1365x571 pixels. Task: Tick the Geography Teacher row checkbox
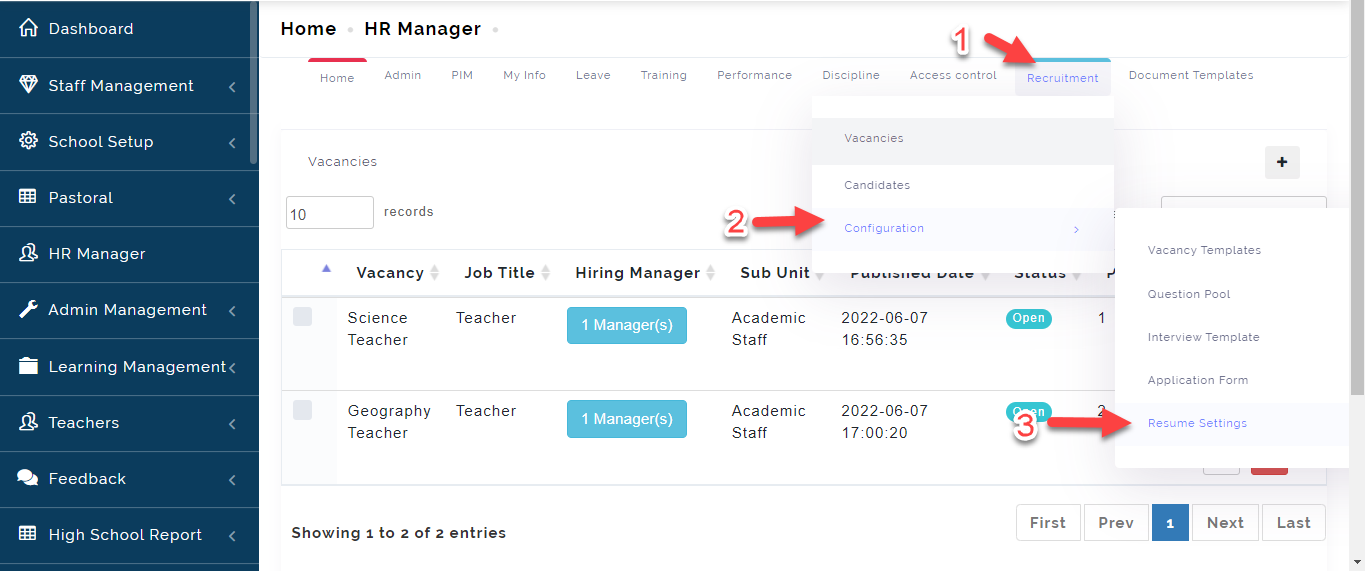pos(302,410)
